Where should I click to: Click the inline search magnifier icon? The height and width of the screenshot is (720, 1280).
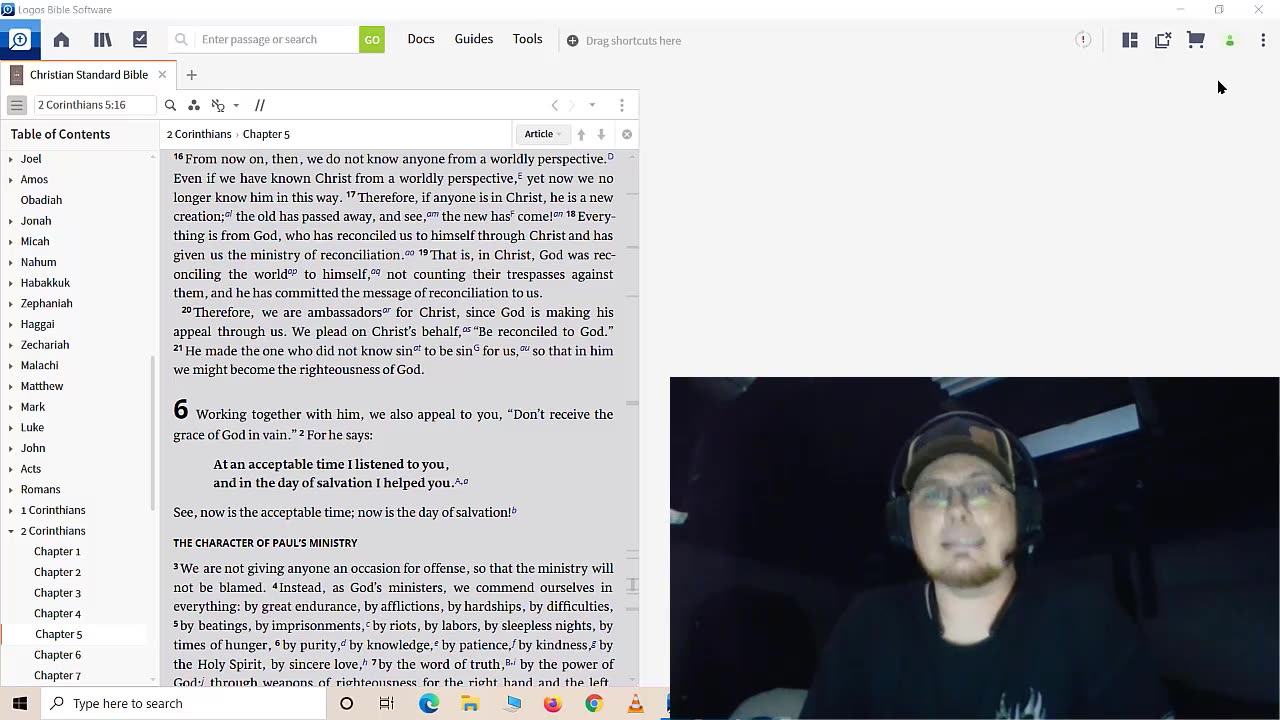tap(170, 105)
